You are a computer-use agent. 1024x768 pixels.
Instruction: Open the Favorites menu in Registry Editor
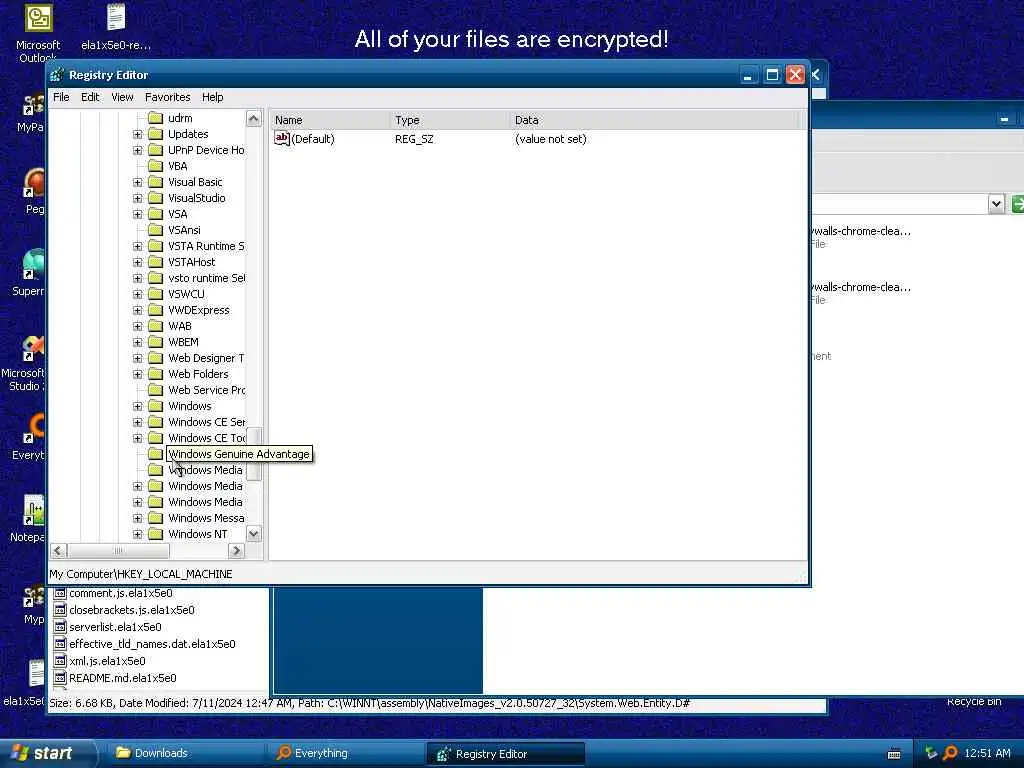(168, 97)
